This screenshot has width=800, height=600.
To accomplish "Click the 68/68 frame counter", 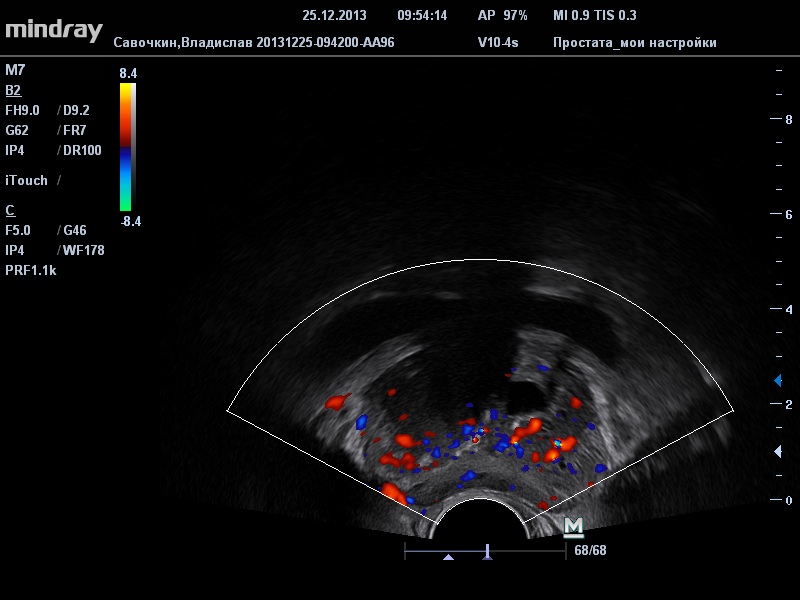I will coord(590,551).
